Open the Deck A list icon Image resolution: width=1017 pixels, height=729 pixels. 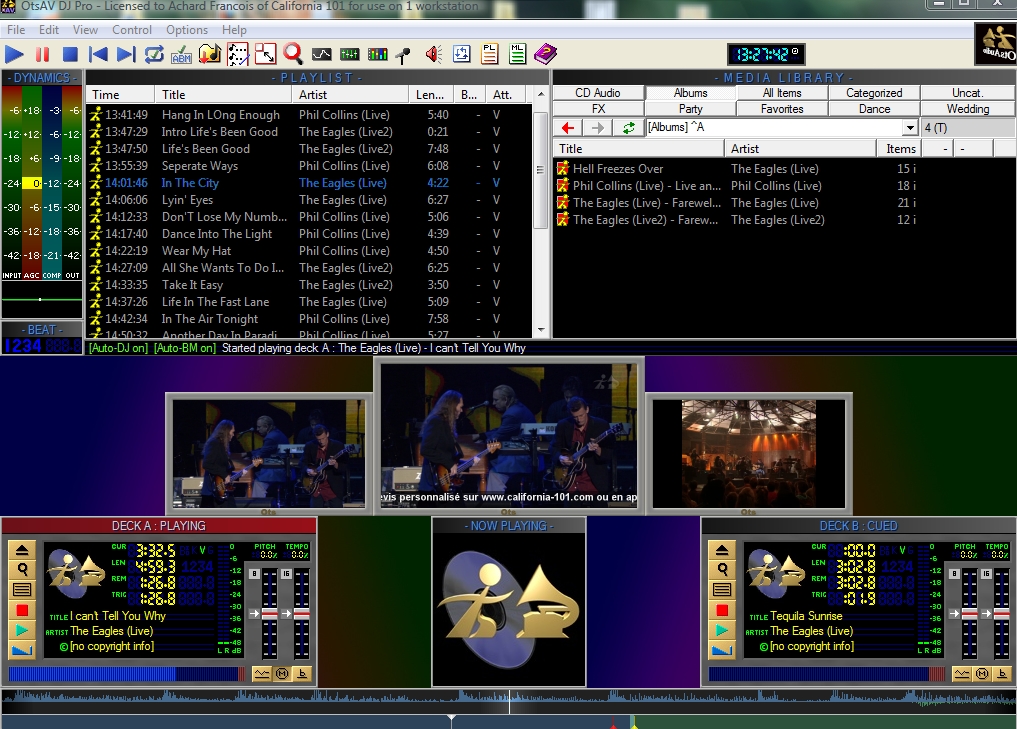22,590
